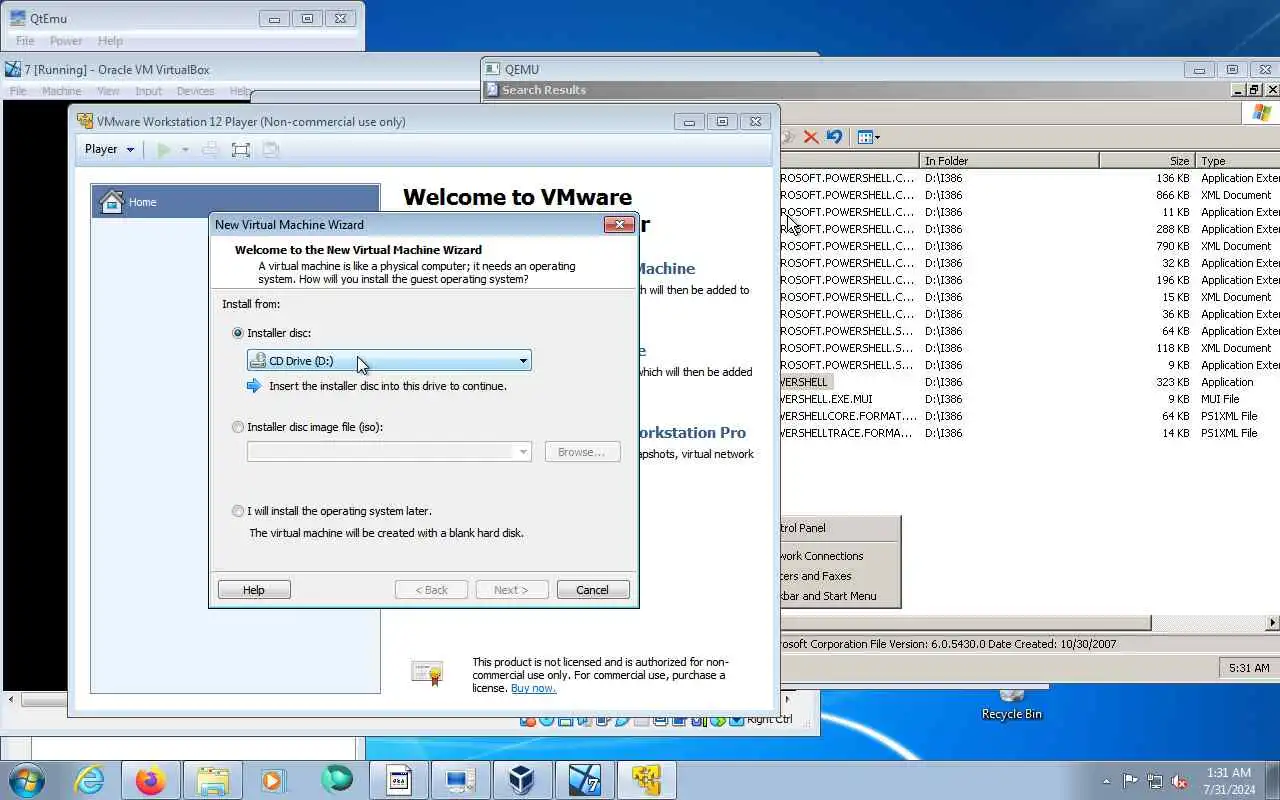Select the WERSHELL.EXE.MUI result row
Image resolution: width=1280 pixels, height=800 pixels.
pos(1029,399)
